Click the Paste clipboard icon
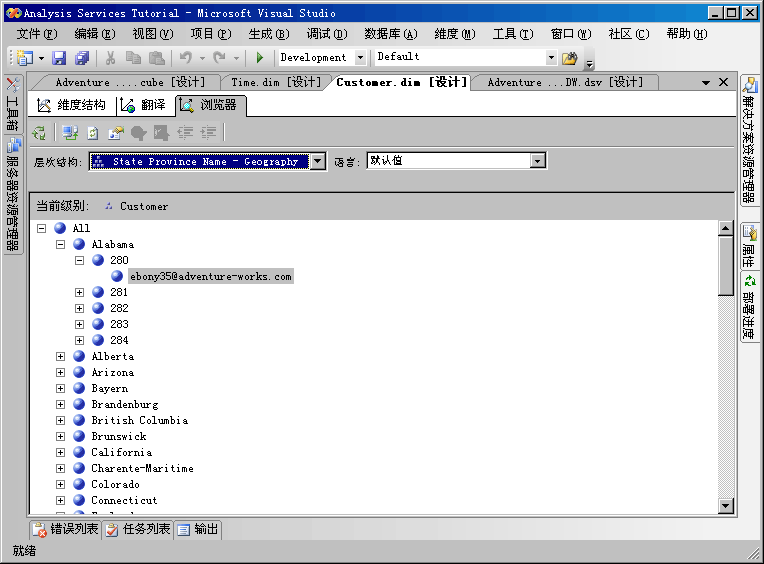 [156, 58]
